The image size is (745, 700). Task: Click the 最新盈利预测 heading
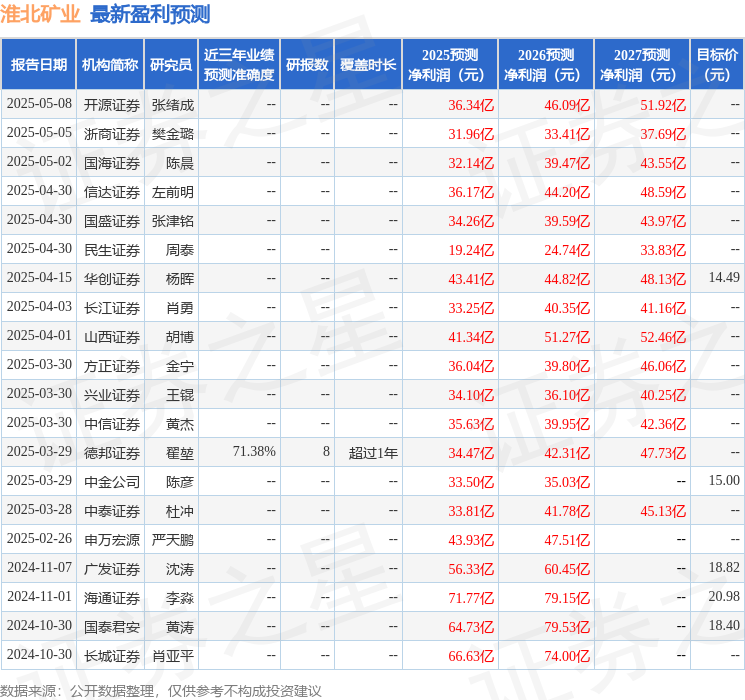click(x=150, y=14)
